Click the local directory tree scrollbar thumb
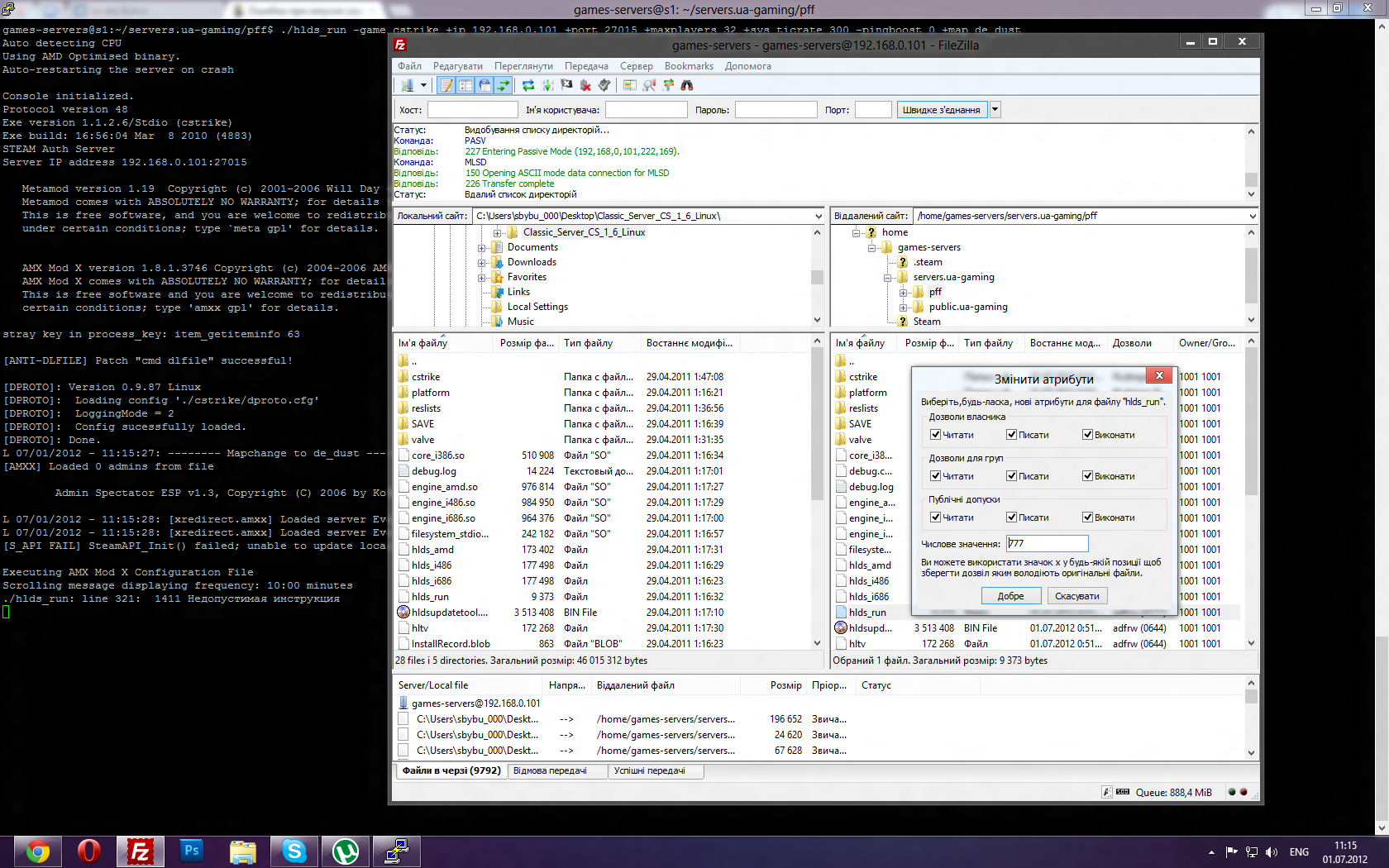 click(x=818, y=277)
